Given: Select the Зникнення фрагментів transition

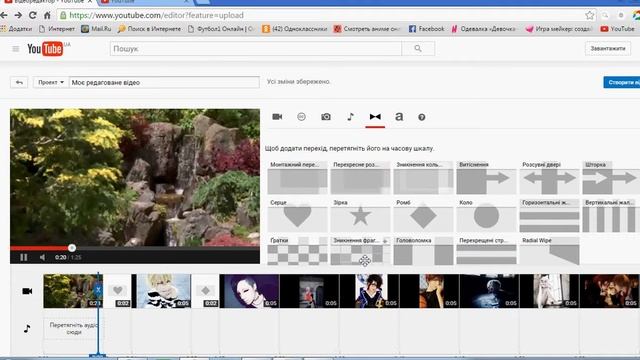Looking at the screenshot, I should point(360,251).
